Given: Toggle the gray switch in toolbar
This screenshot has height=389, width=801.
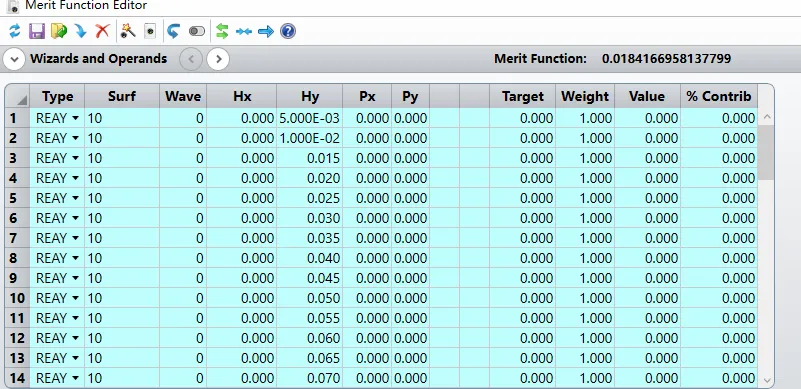Looking at the screenshot, I should (x=197, y=32).
